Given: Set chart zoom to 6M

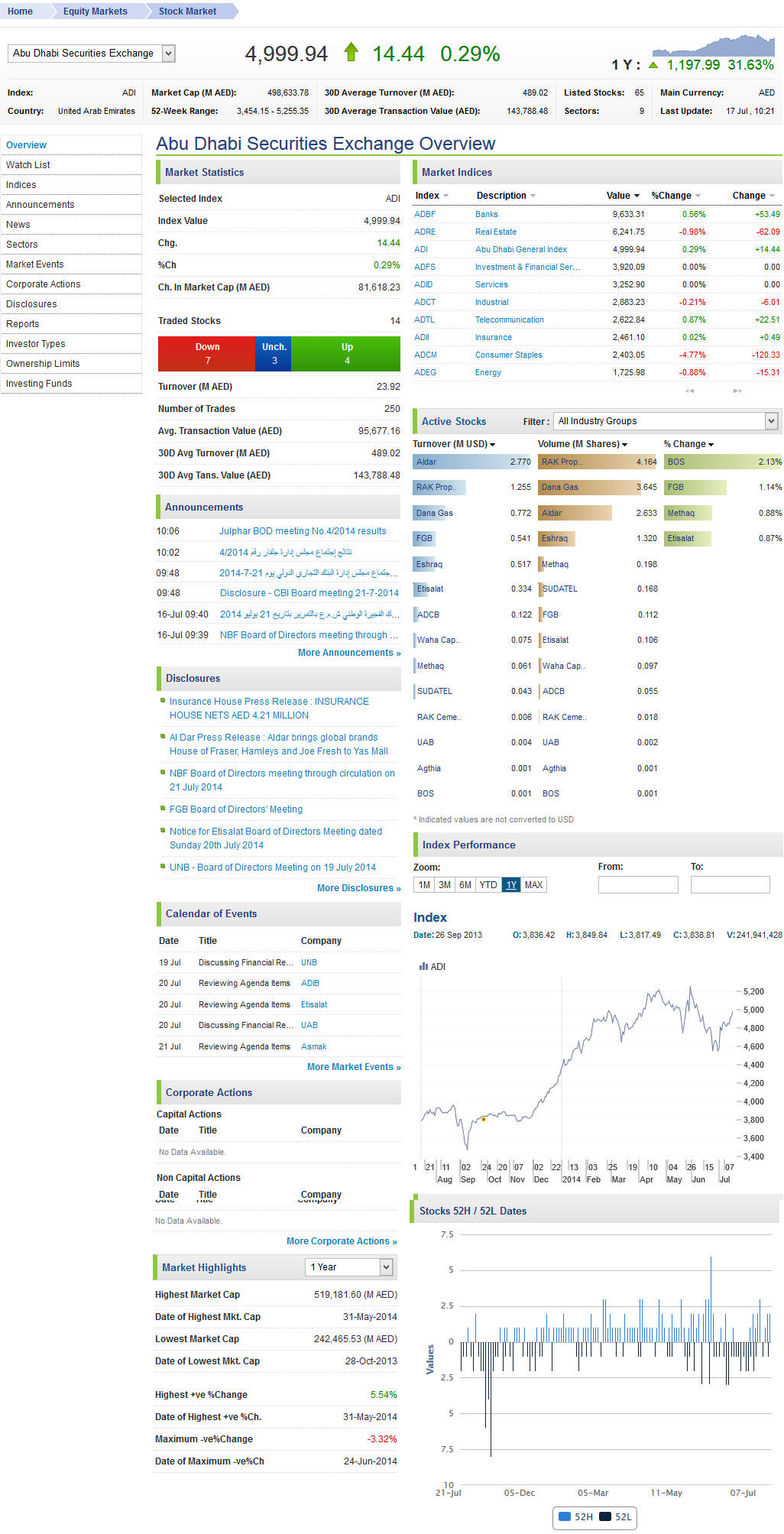Looking at the screenshot, I should pos(465,885).
